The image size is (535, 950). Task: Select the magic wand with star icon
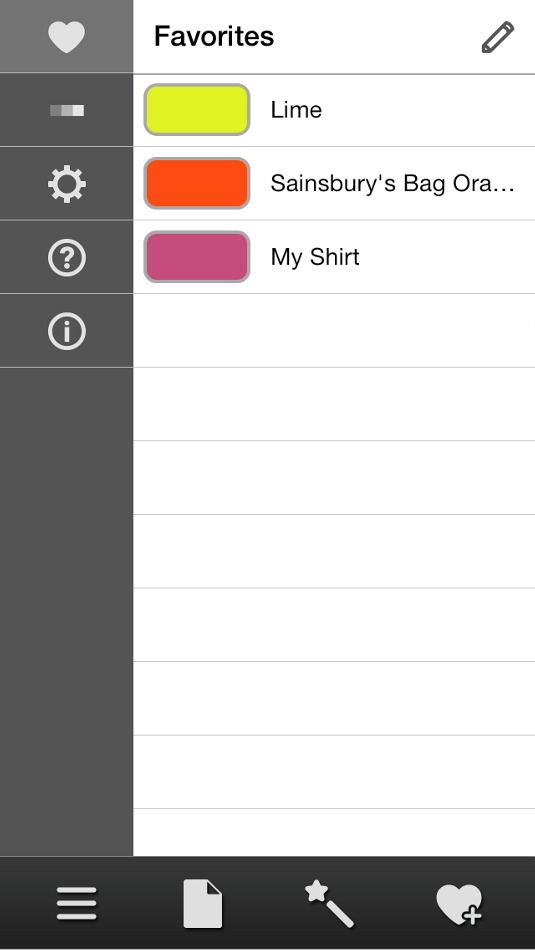pyautogui.click(x=330, y=904)
